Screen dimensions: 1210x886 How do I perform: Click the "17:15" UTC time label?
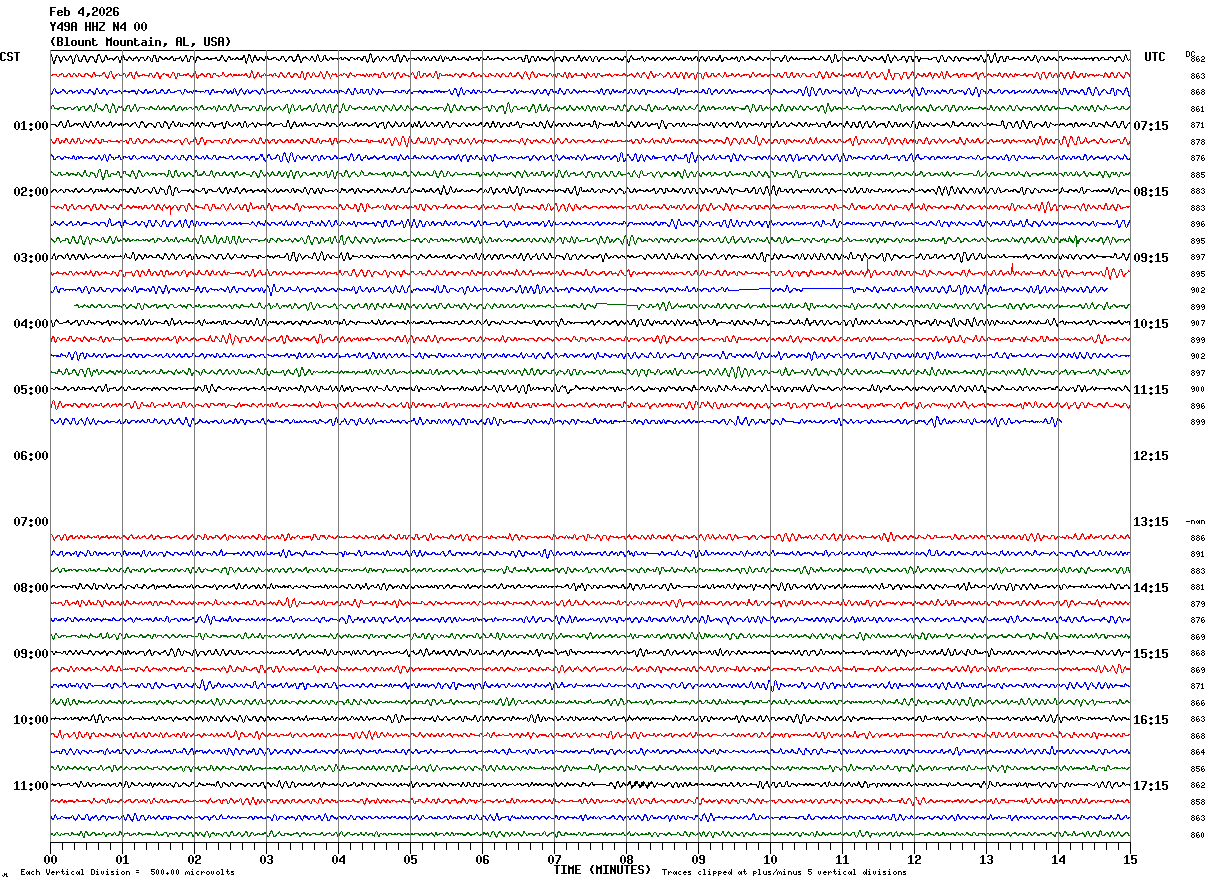point(1151,786)
